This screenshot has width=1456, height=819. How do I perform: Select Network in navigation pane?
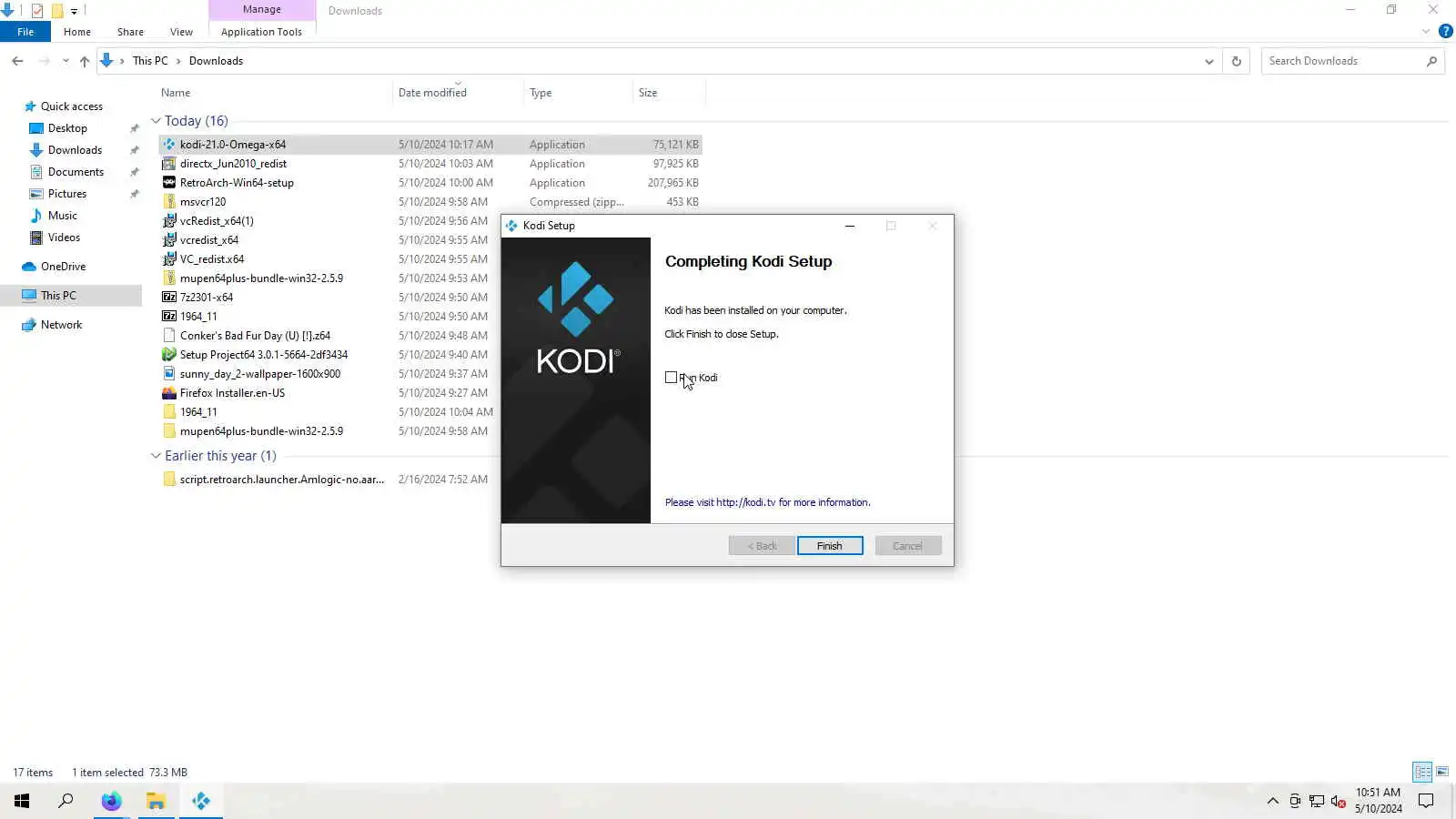point(61,325)
